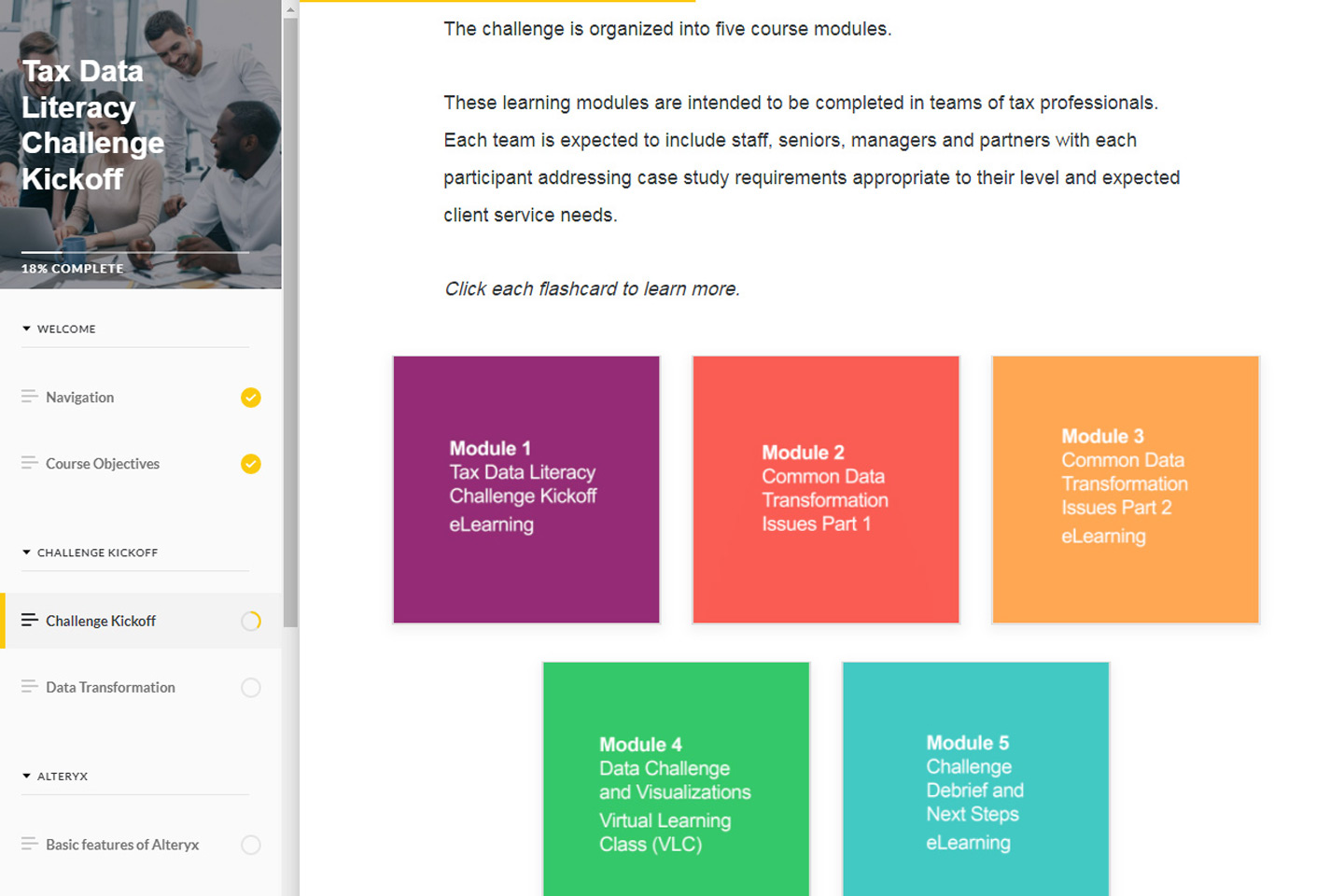Click the yellow checkmark next to Course Objectives
This screenshot has height=896, width=1344.
click(x=251, y=464)
